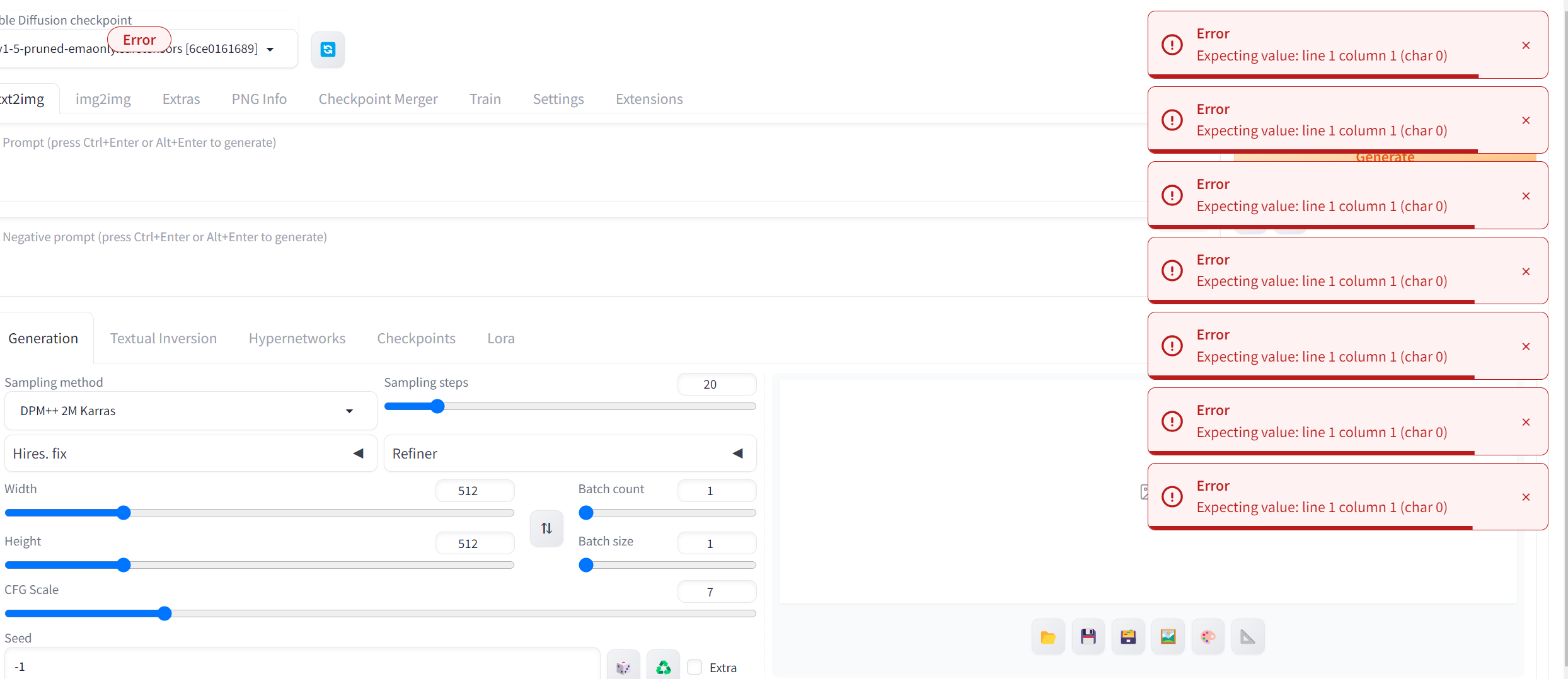
Task: Dismiss the topmost error notification
Action: coord(1526,45)
